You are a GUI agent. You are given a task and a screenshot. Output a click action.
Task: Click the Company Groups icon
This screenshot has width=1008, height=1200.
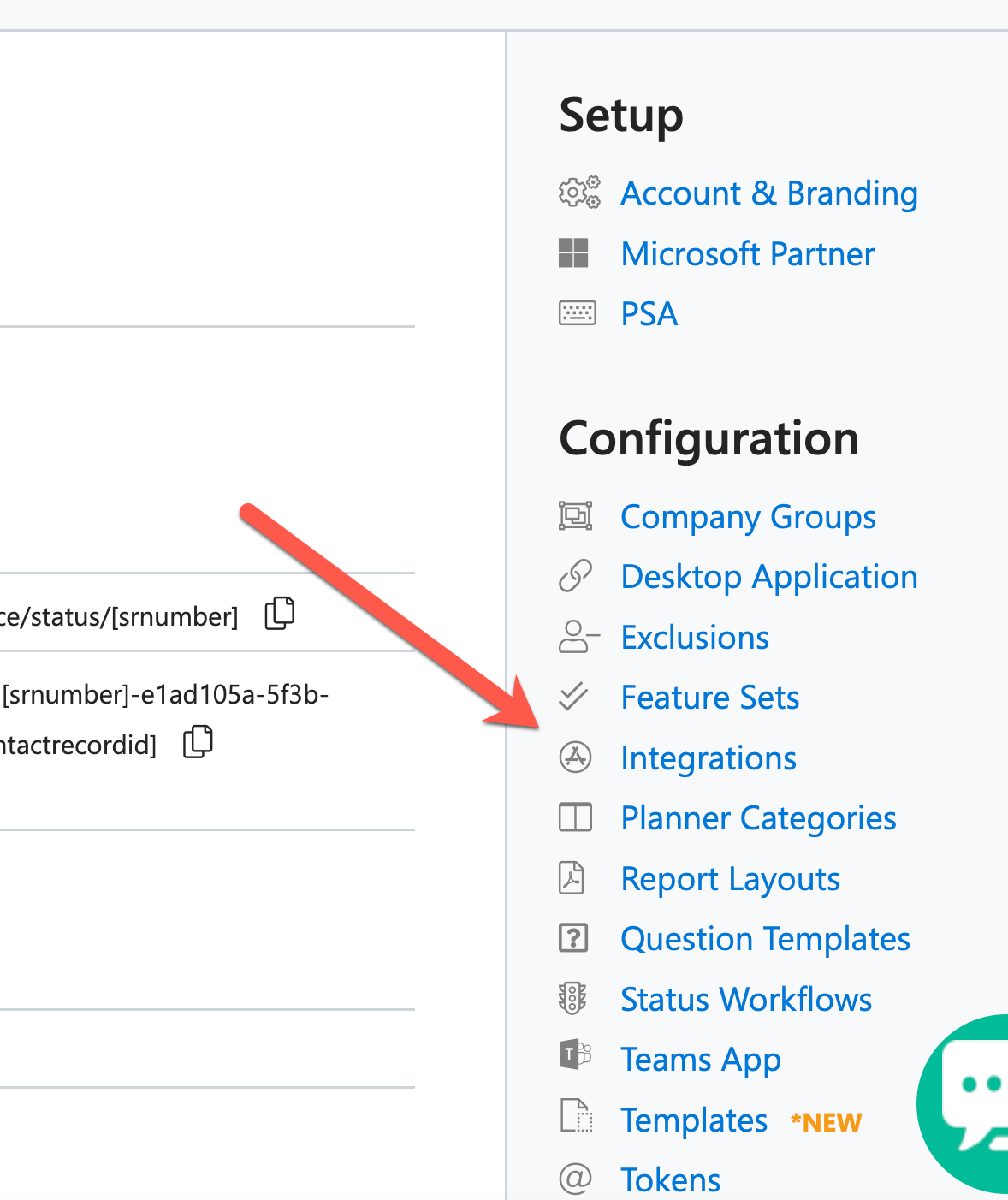click(575, 516)
